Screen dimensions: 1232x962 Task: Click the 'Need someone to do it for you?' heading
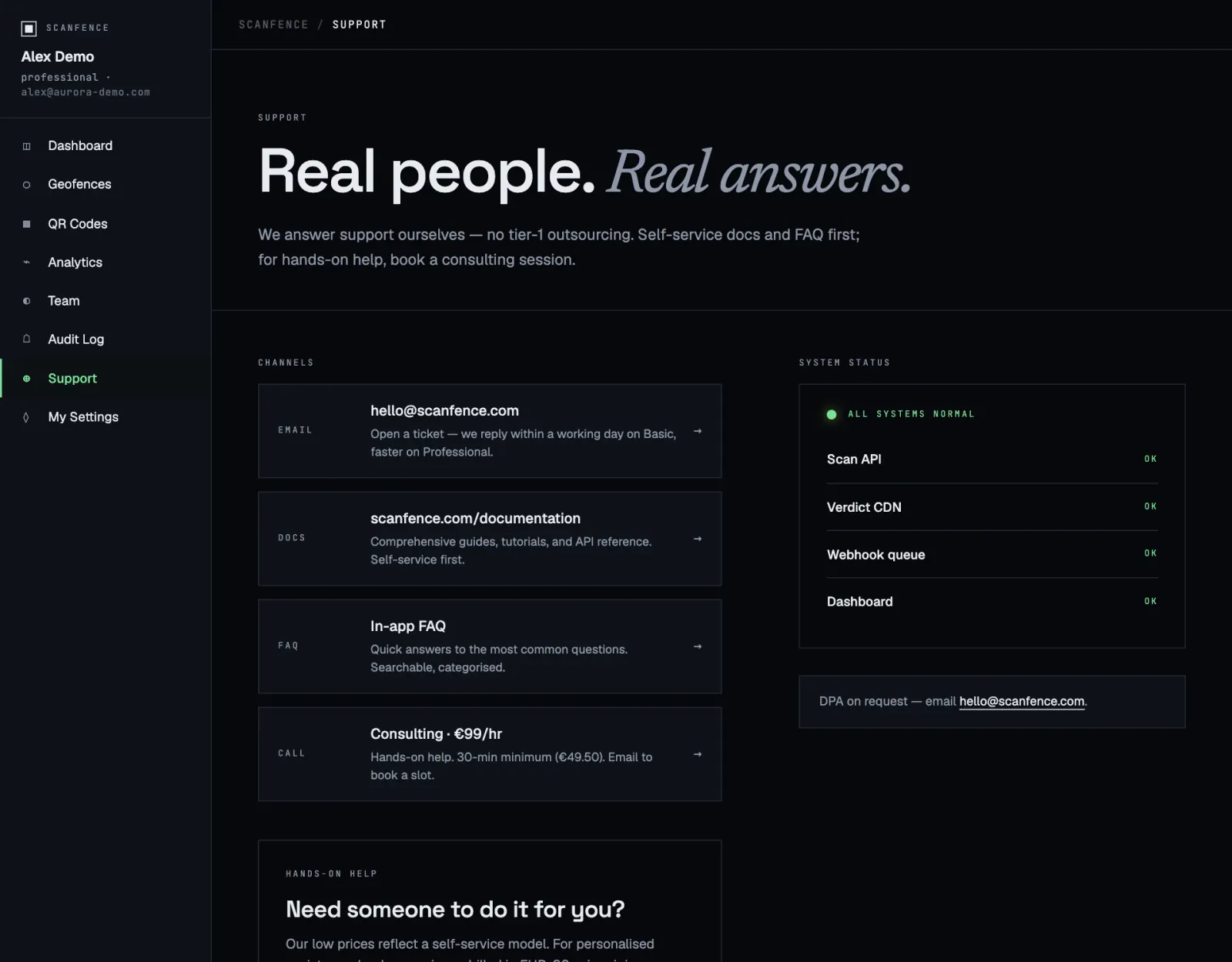click(455, 910)
